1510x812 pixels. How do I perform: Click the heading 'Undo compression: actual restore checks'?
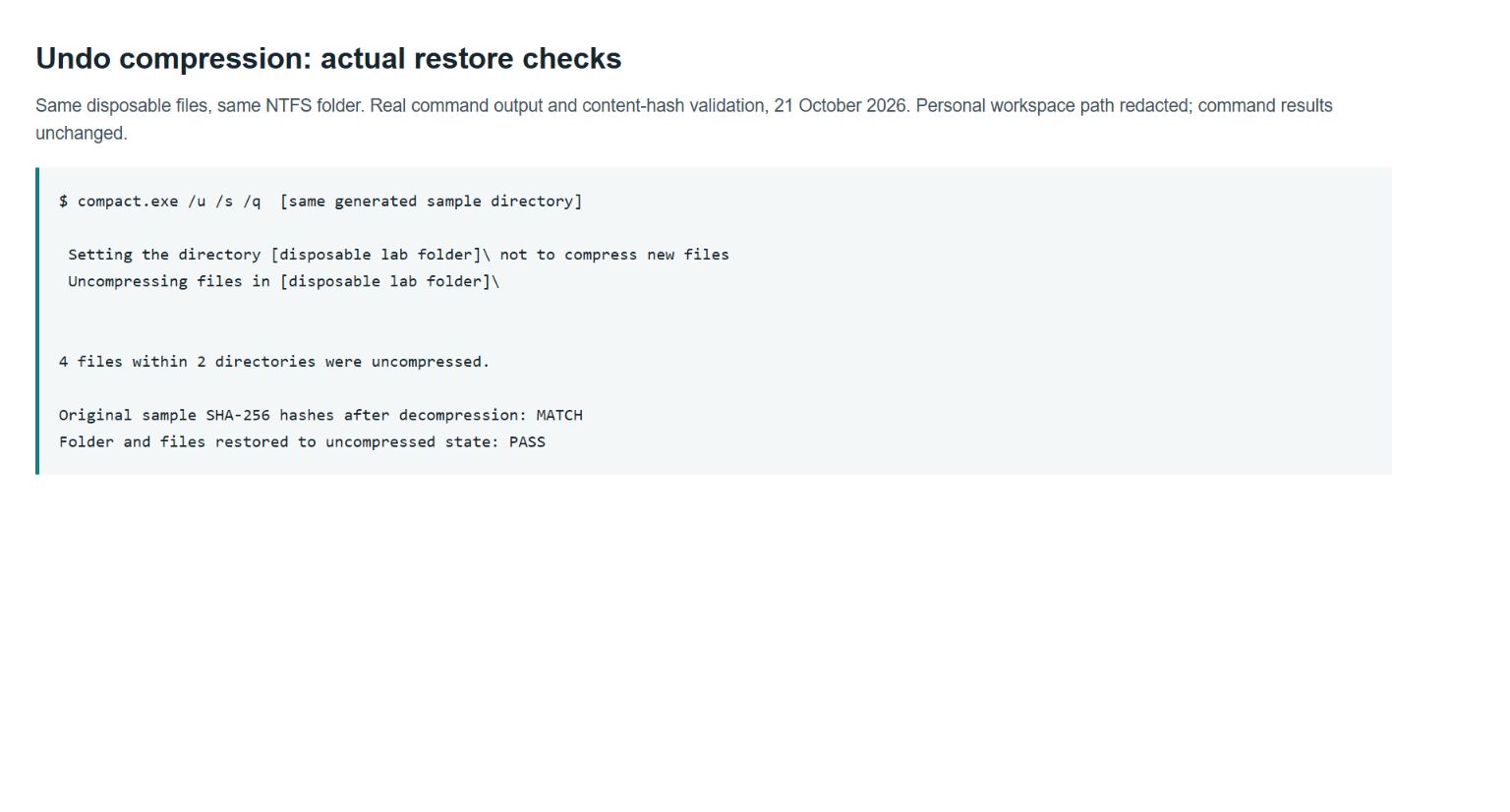point(328,59)
